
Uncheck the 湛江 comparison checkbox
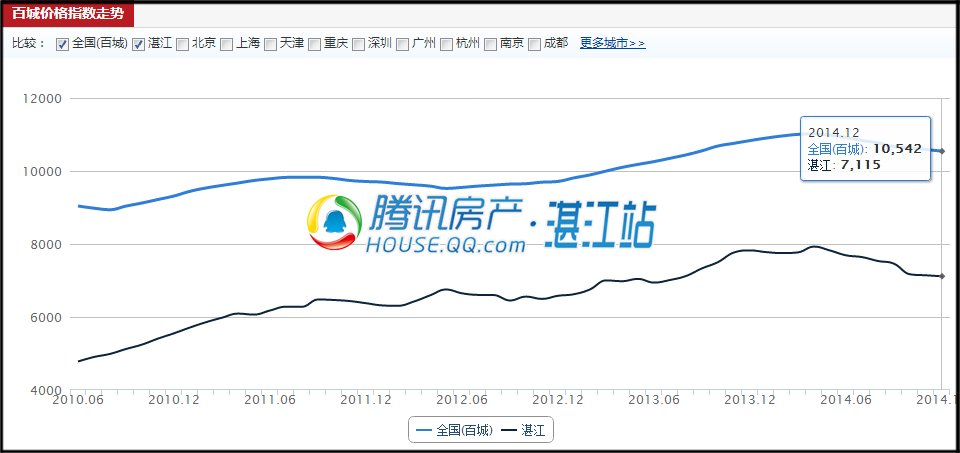click(x=138, y=44)
